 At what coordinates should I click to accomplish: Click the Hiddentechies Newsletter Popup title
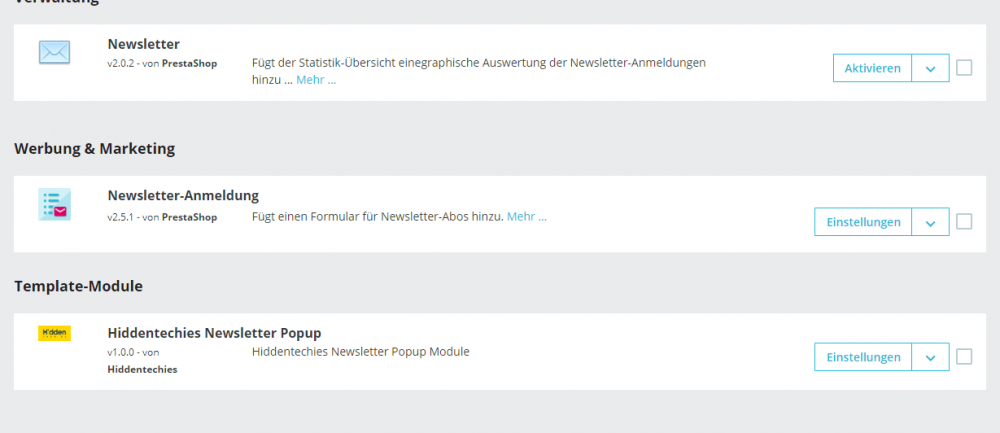pyautogui.click(x=214, y=333)
